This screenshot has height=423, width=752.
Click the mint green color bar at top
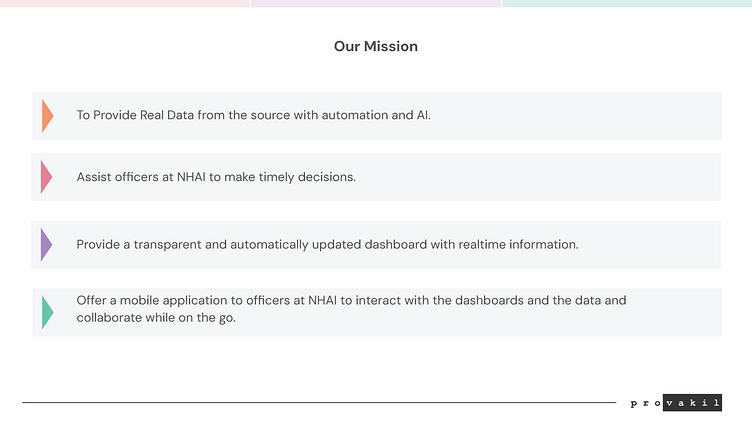coord(627,3)
